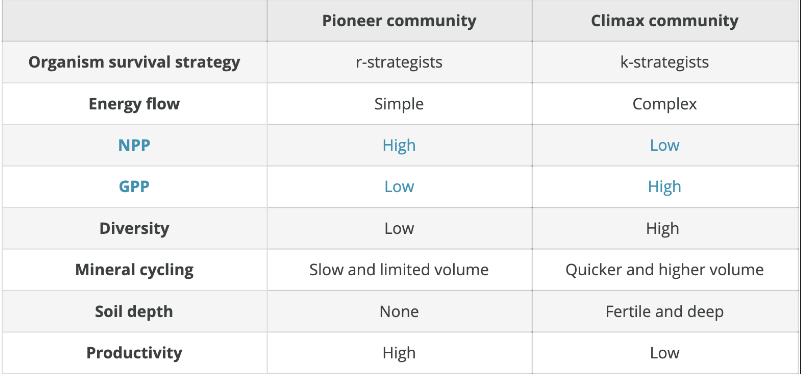Click the blue Low link in GPP row

(x=399, y=186)
